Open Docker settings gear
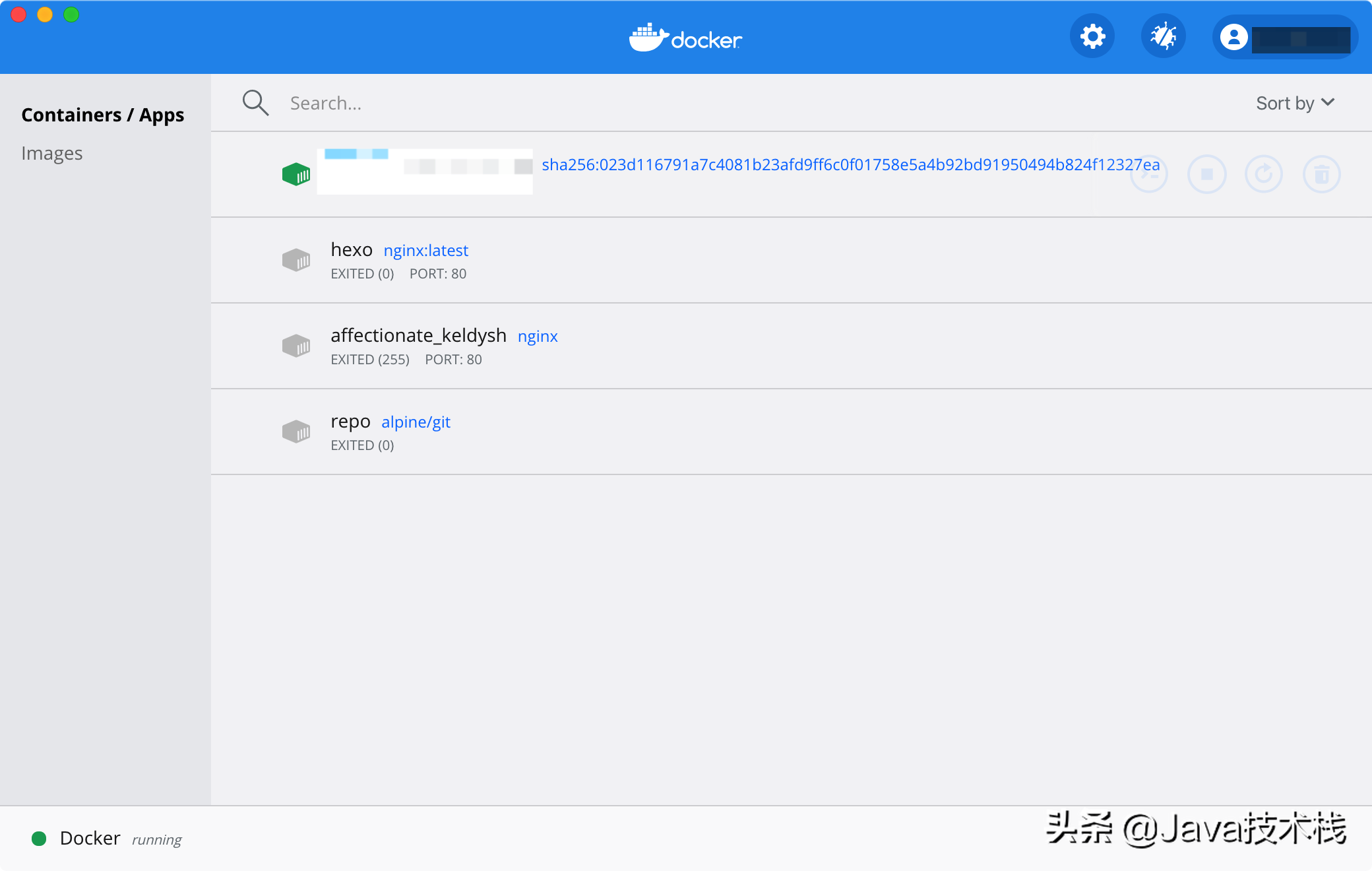Image resolution: width=1372 pixels, height=871 pixels. [x=1092, y=36]
